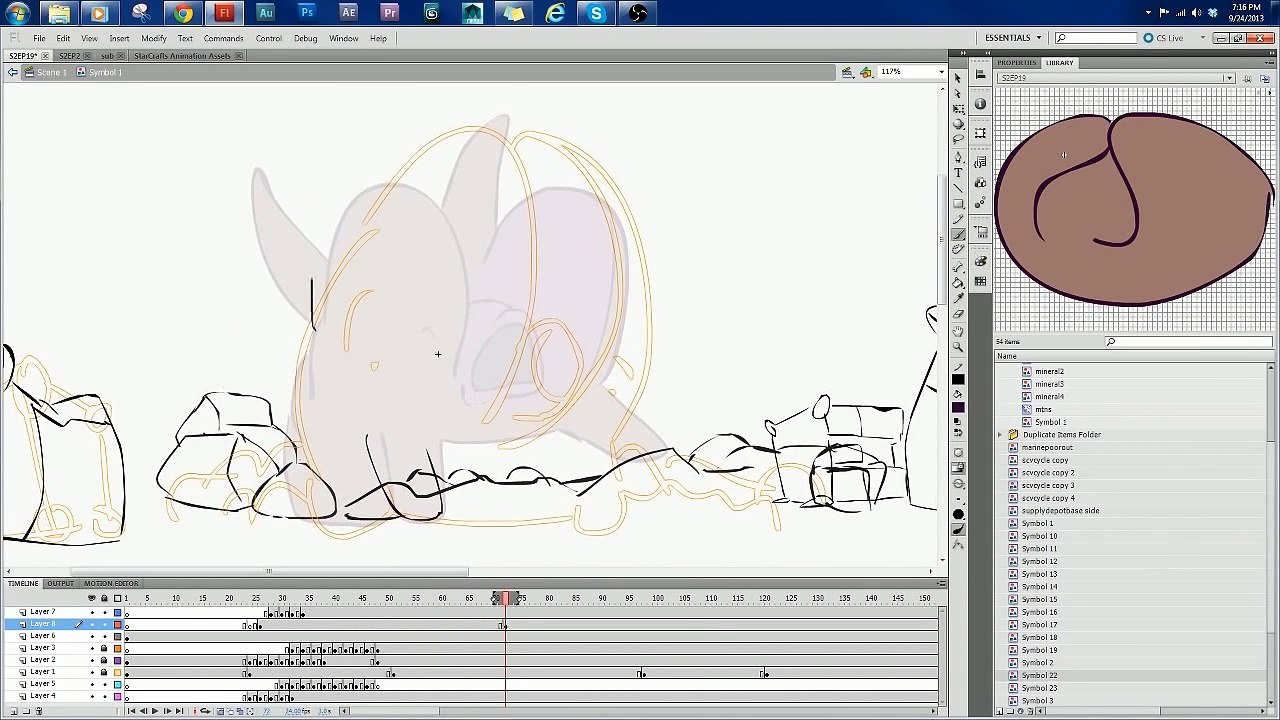Select the Lasso tool

pos(958,139)
